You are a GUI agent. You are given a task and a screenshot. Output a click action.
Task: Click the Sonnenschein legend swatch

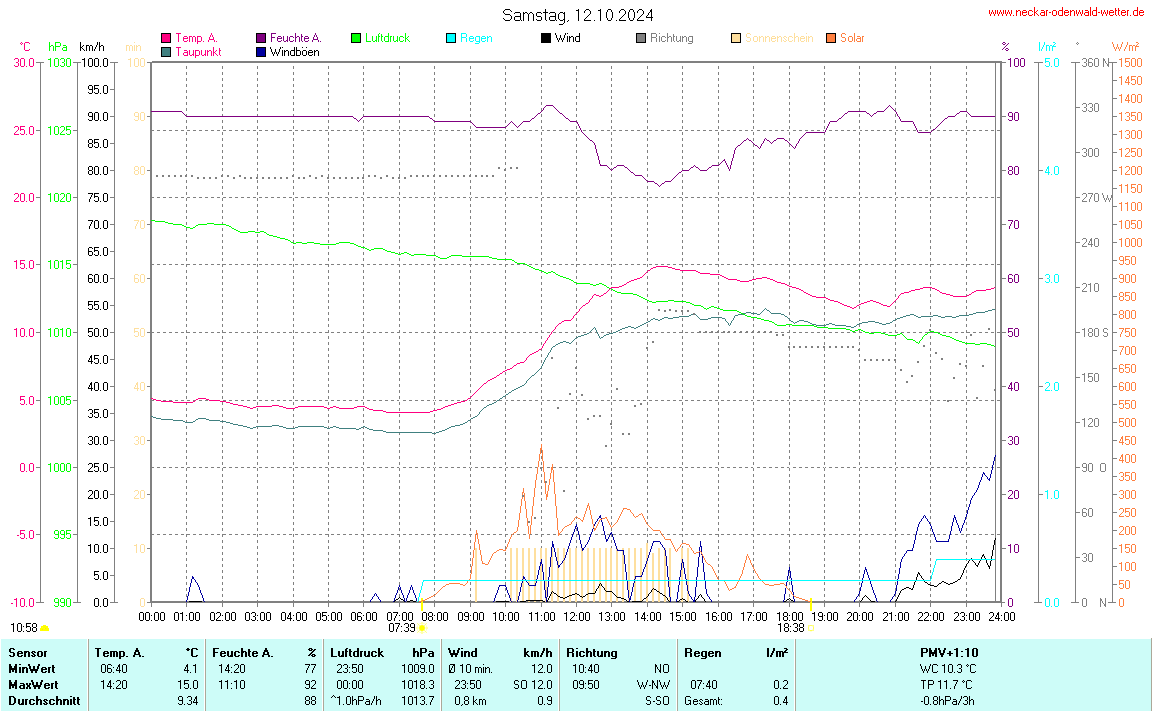pos(736,38)
